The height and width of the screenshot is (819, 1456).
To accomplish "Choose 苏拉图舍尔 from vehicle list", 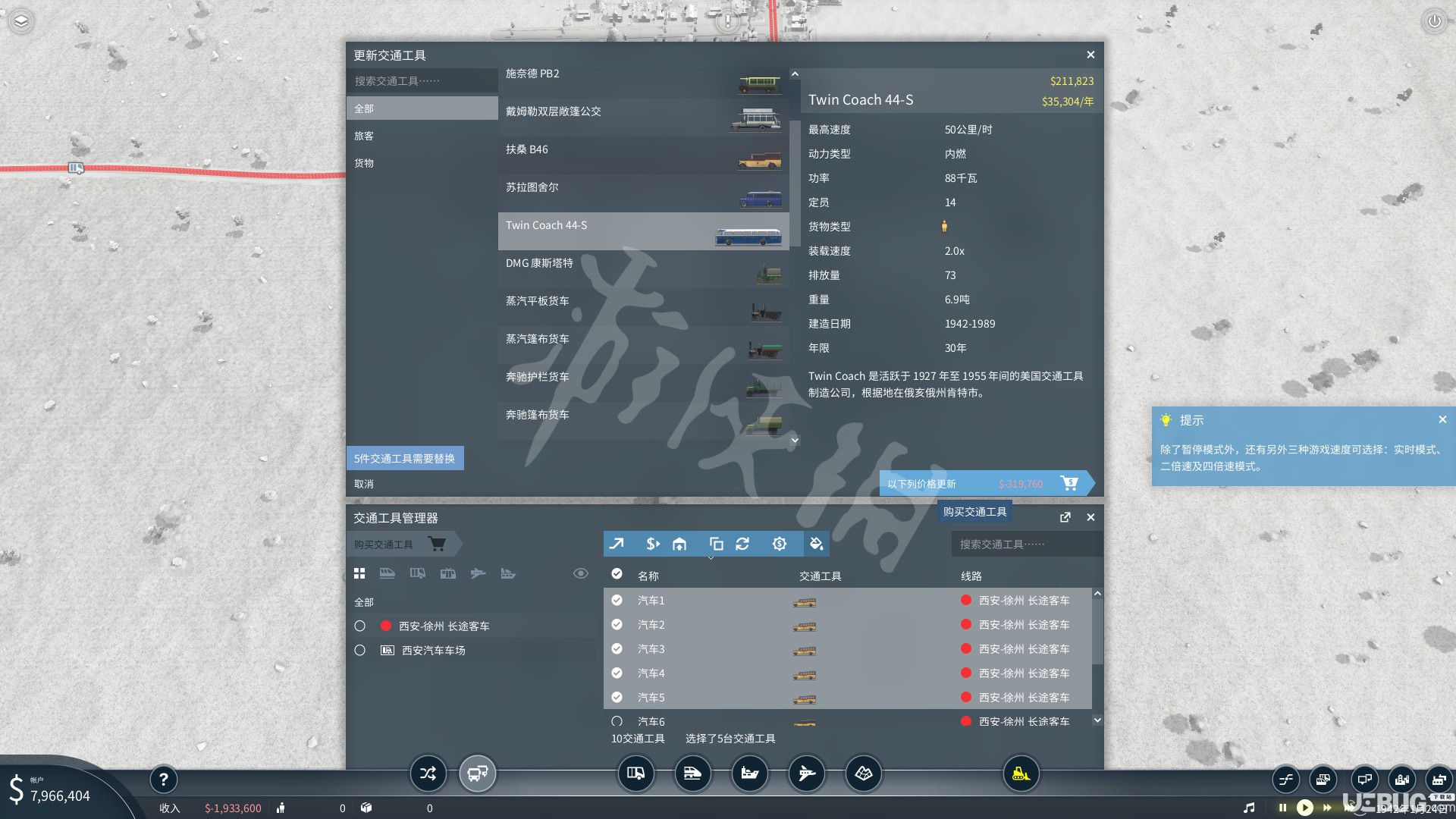I will point(643,193).
